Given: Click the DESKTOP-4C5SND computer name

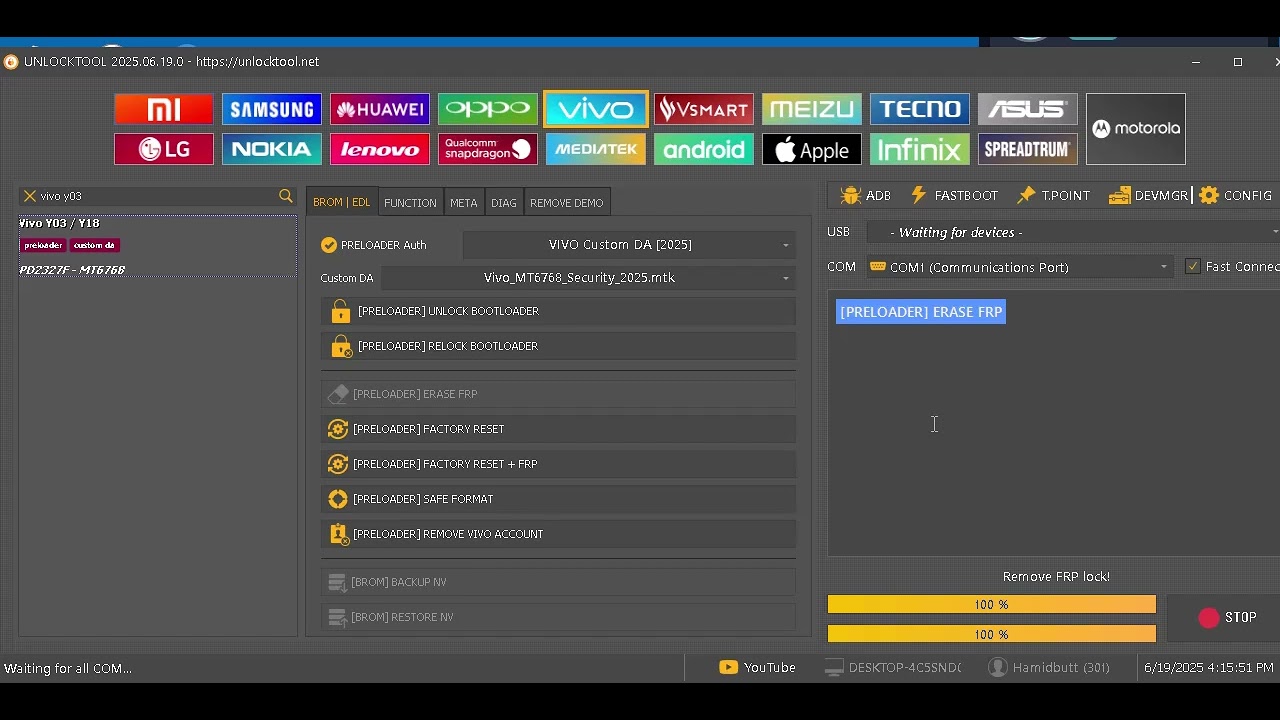Looking at the screenshot, I should [893, 668].
